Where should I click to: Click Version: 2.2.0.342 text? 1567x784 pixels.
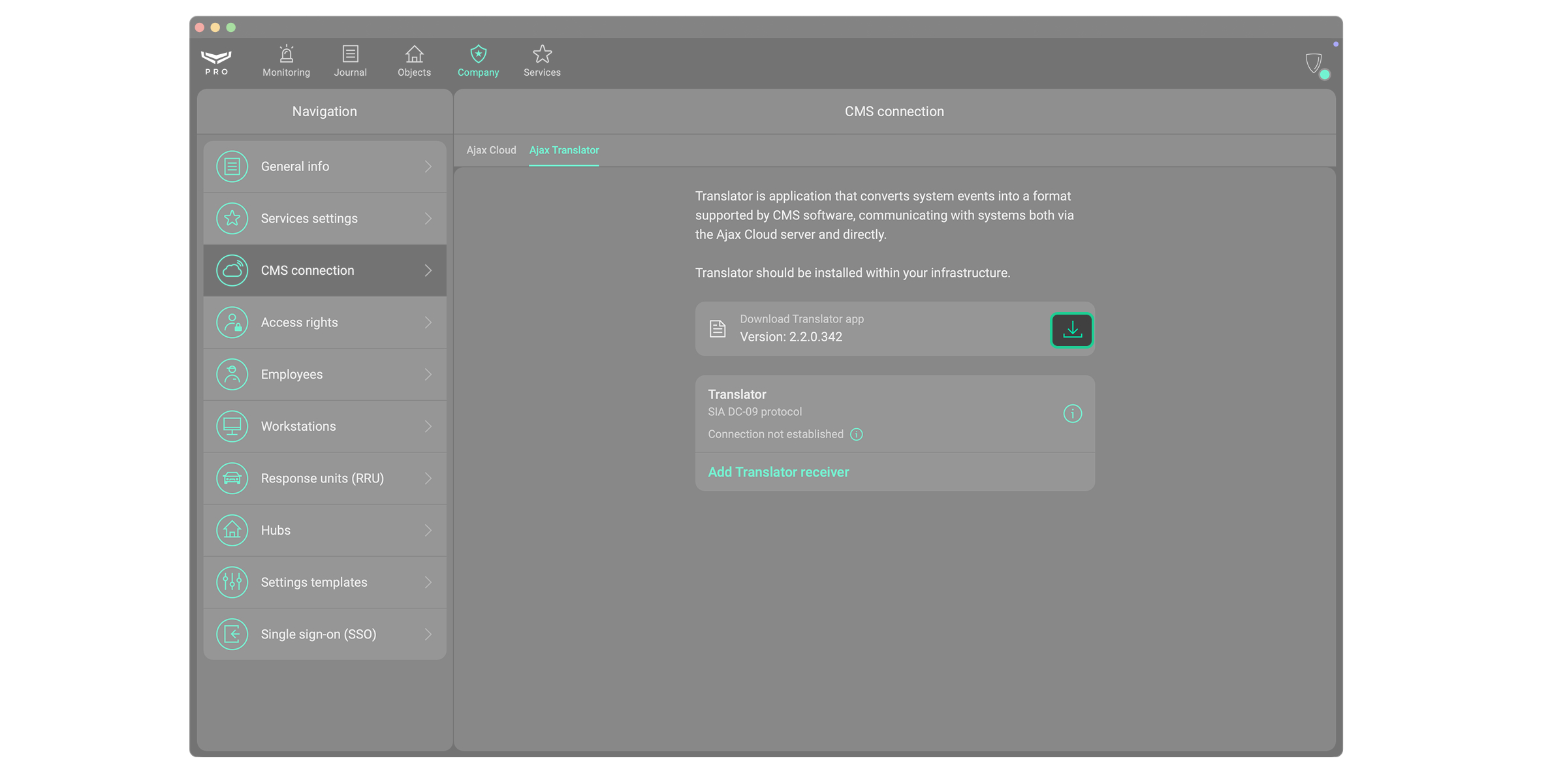(791, 337)
